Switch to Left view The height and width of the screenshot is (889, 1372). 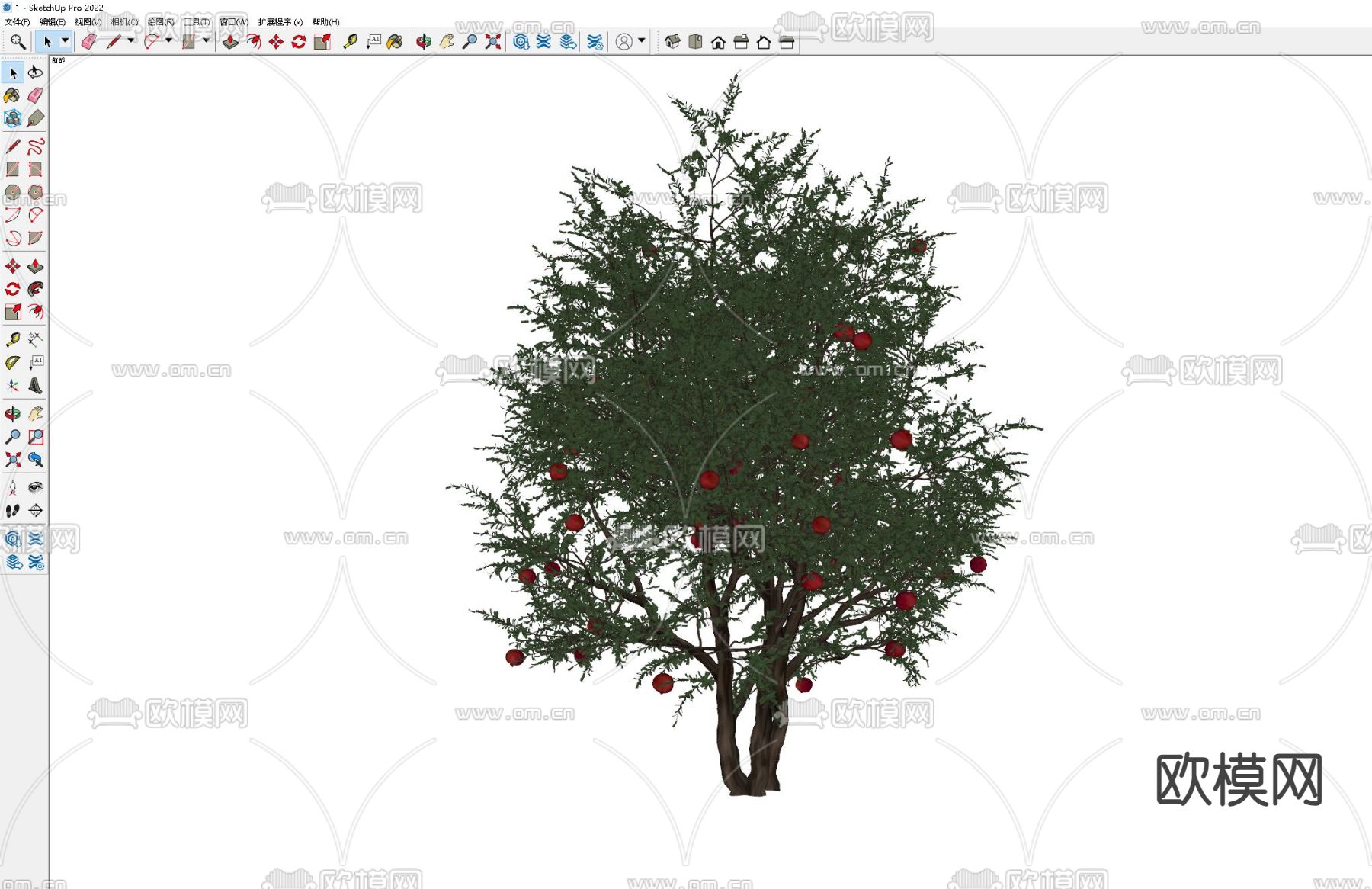(787, 42)
